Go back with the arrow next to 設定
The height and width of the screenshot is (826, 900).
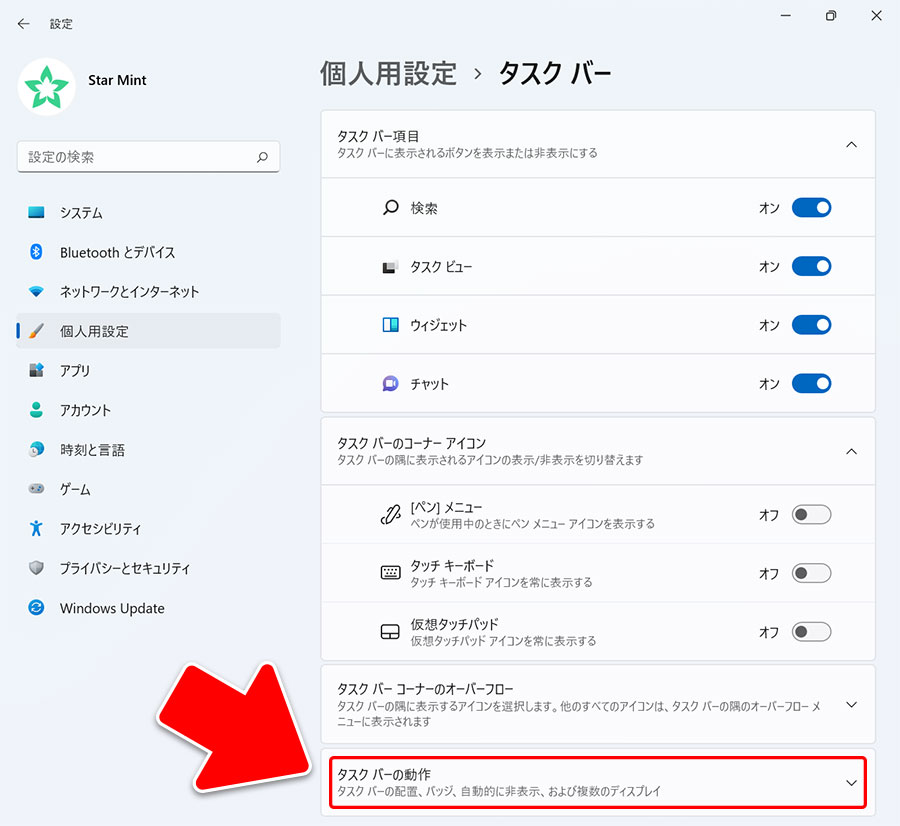[24, 24]
